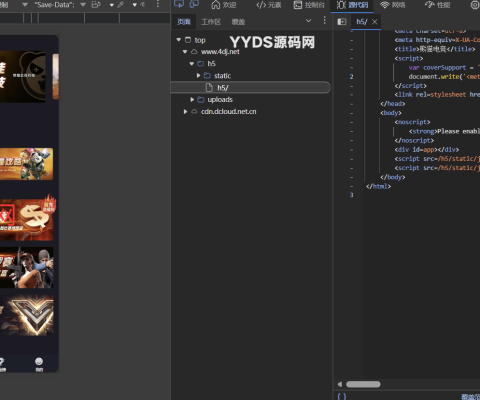Viewport: 480px width, 400px height.
Task: Click line number 3 in gutter
Action: tap(351, 195)
